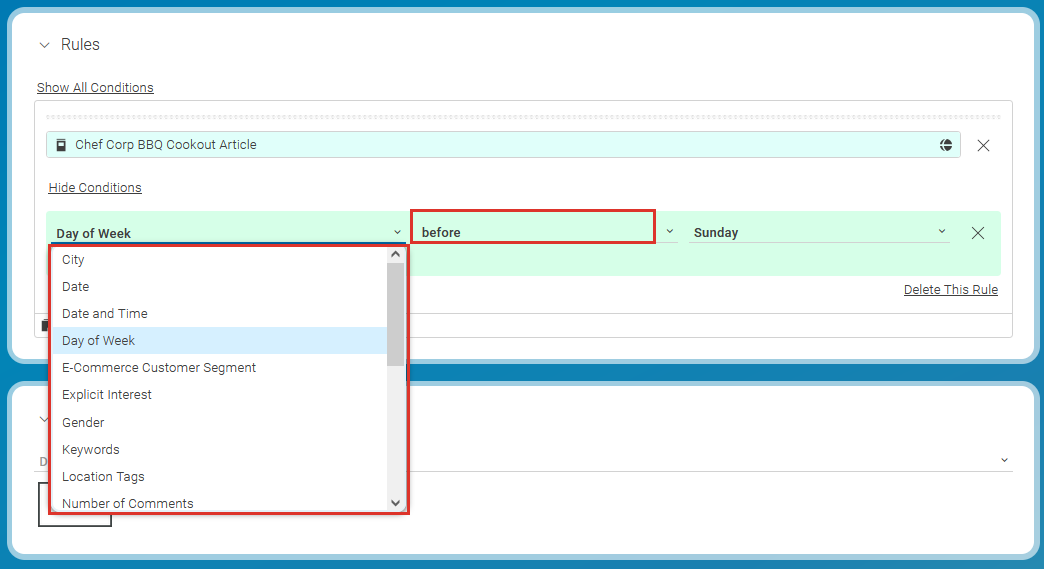Click the Chef Corp BBQ Cookout Article field
Screen dimensions: 1044x569
(x=503, y=144)
